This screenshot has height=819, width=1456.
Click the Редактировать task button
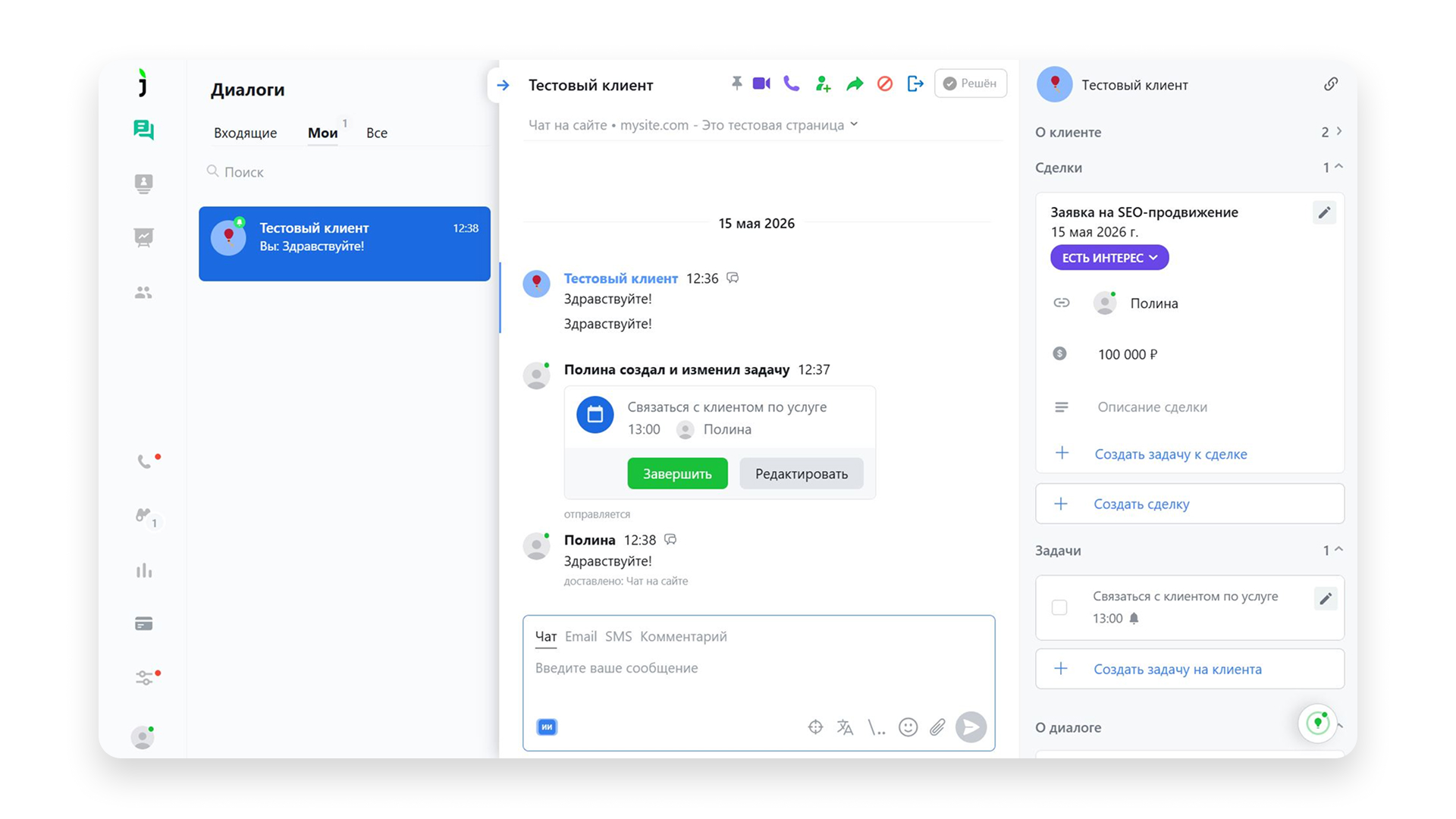coord(802,474)
